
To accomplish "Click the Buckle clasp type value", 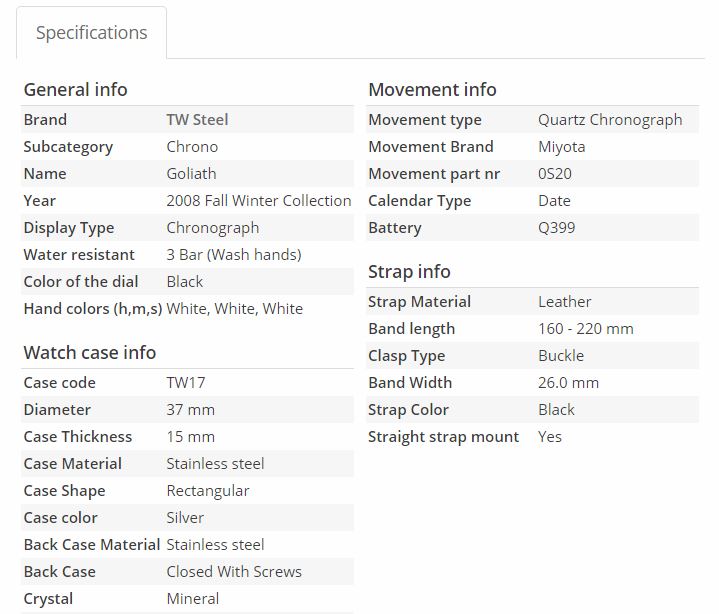I will click(560, 356).
